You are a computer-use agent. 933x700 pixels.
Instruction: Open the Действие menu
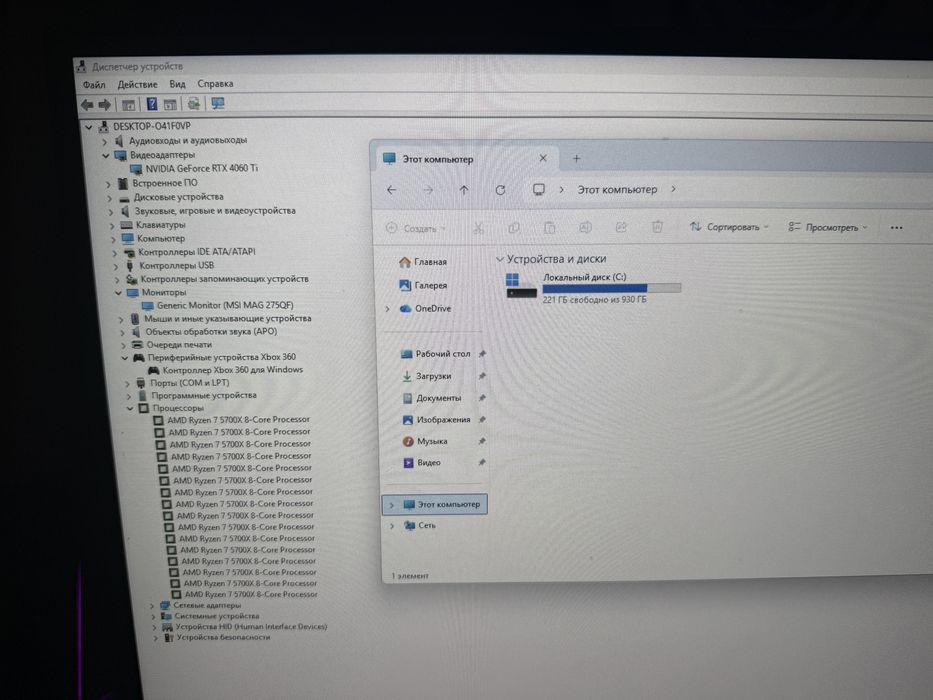click(x=137, y=85)
